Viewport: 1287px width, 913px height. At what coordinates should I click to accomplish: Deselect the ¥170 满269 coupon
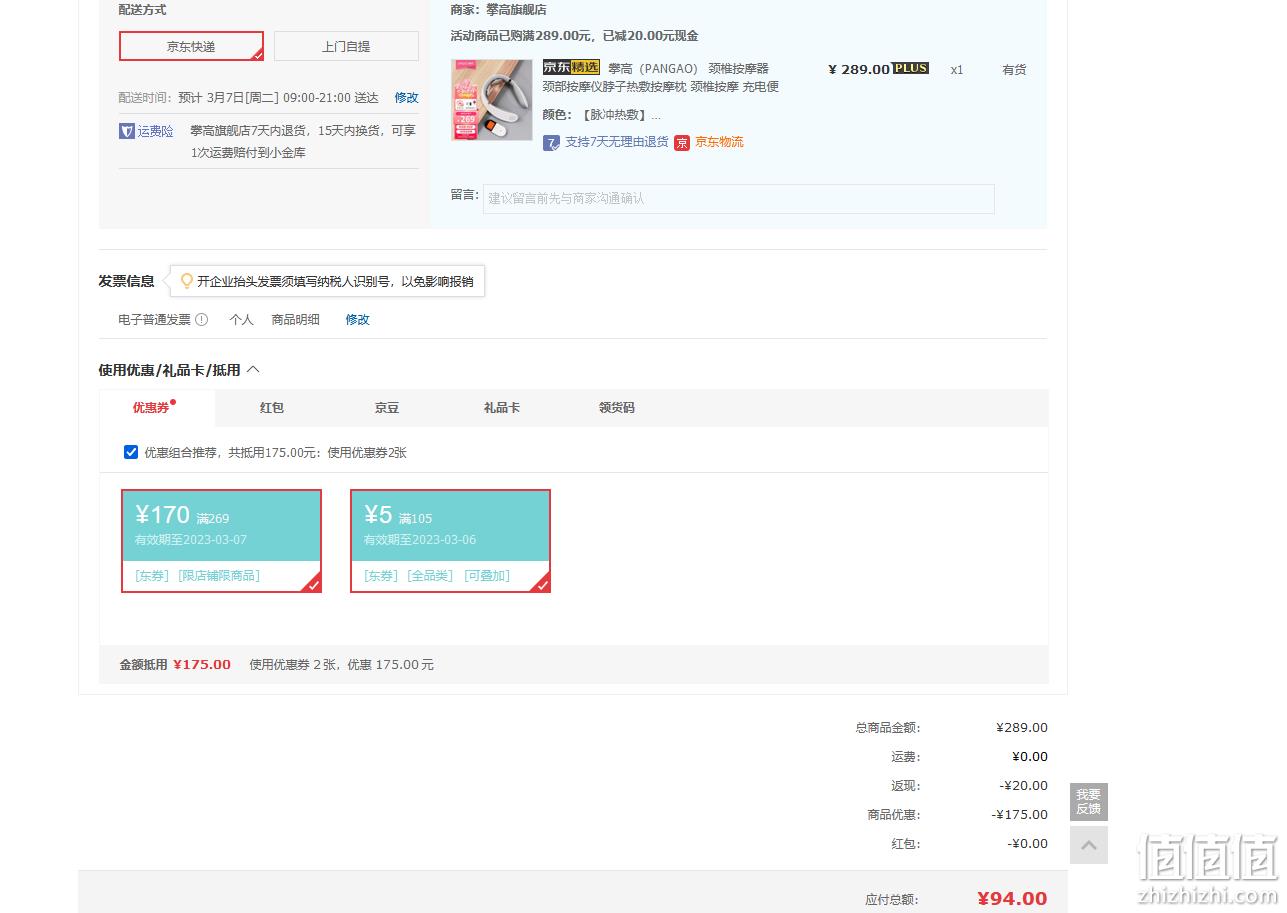point(221,541)
